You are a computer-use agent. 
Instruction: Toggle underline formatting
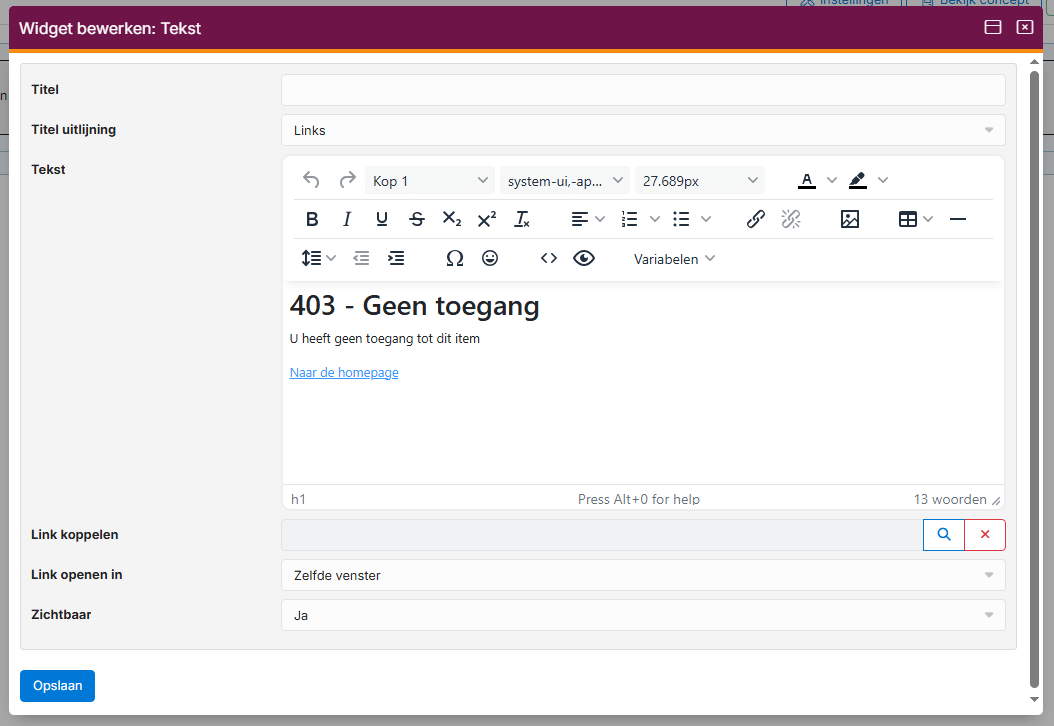click(x=382, y=219)
